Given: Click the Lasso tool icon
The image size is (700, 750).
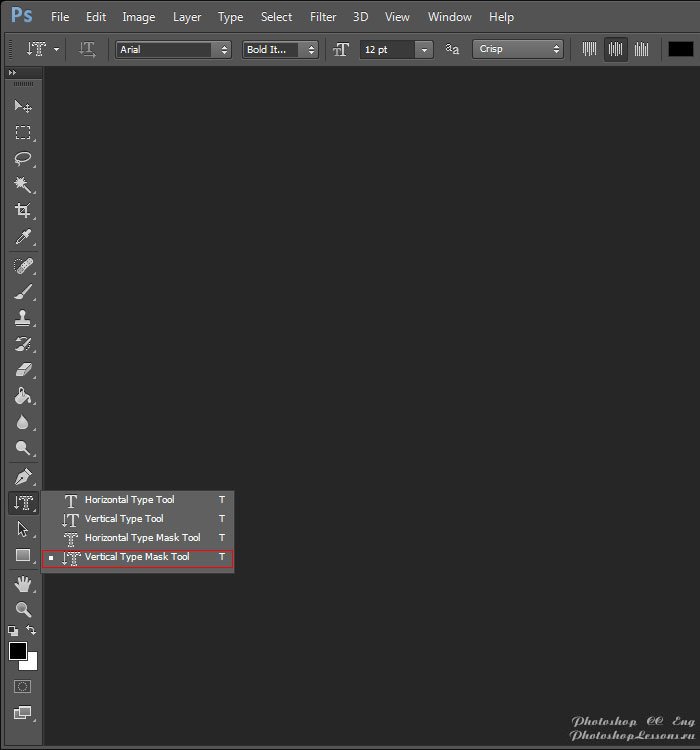Looking at the screenshot, I should pos(22,159).
